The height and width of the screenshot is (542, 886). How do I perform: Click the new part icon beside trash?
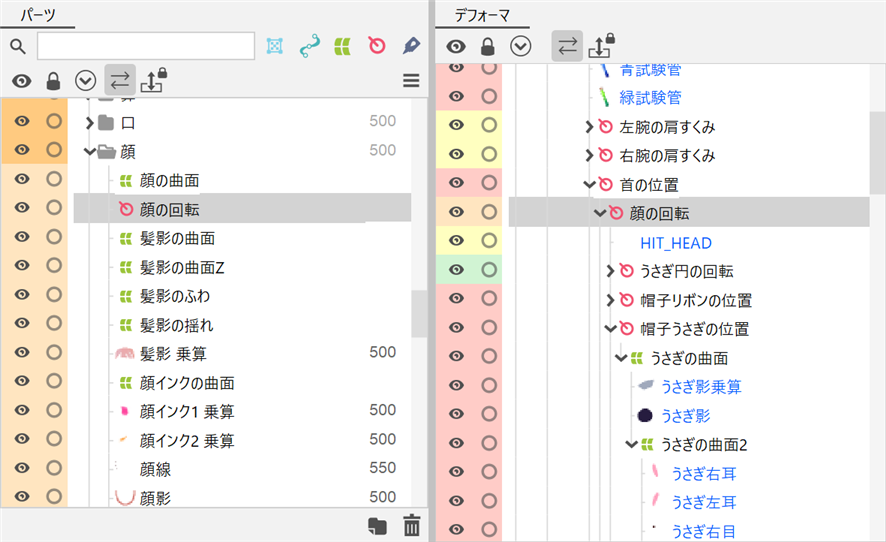pyautogui.click(x=377, y=525)
